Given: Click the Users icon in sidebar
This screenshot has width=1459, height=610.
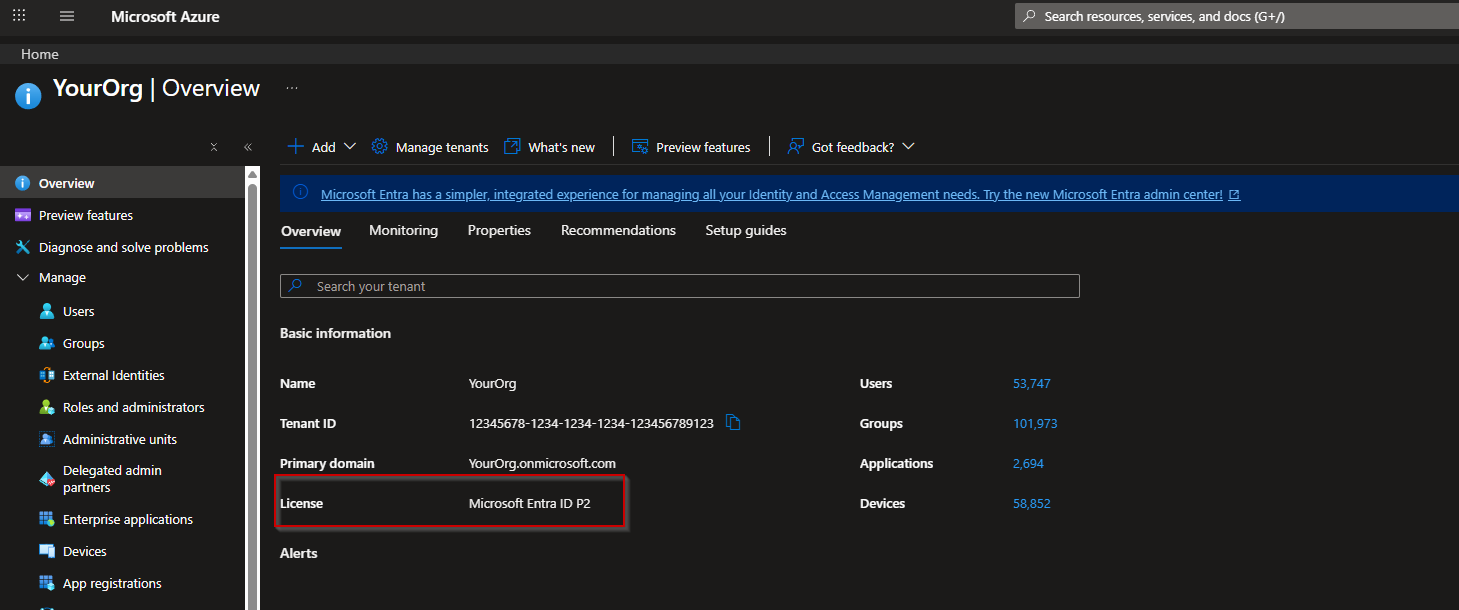Looking at the screenshot, I should 47,312.
